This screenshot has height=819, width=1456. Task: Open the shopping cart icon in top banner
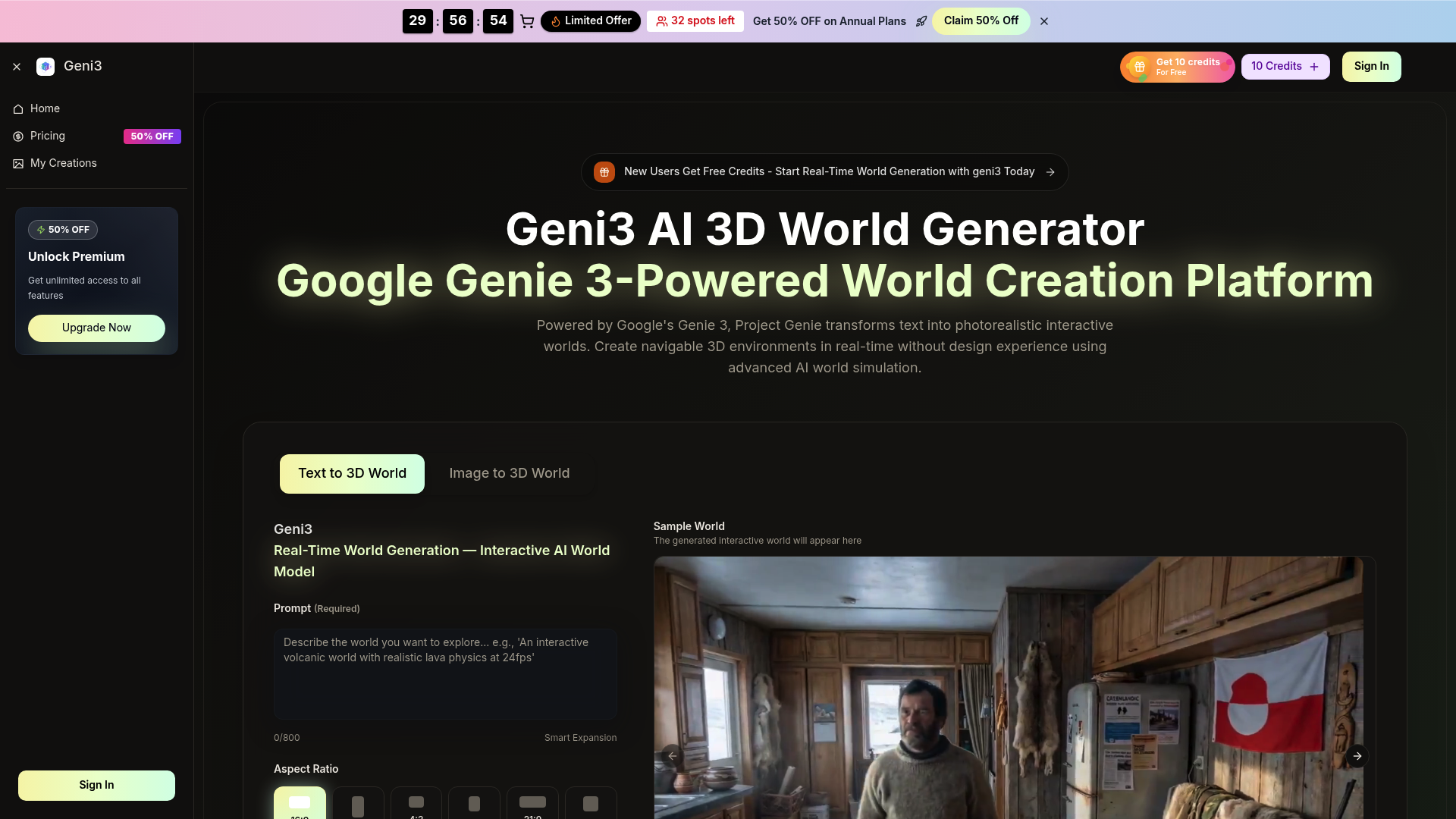[528, 21]
